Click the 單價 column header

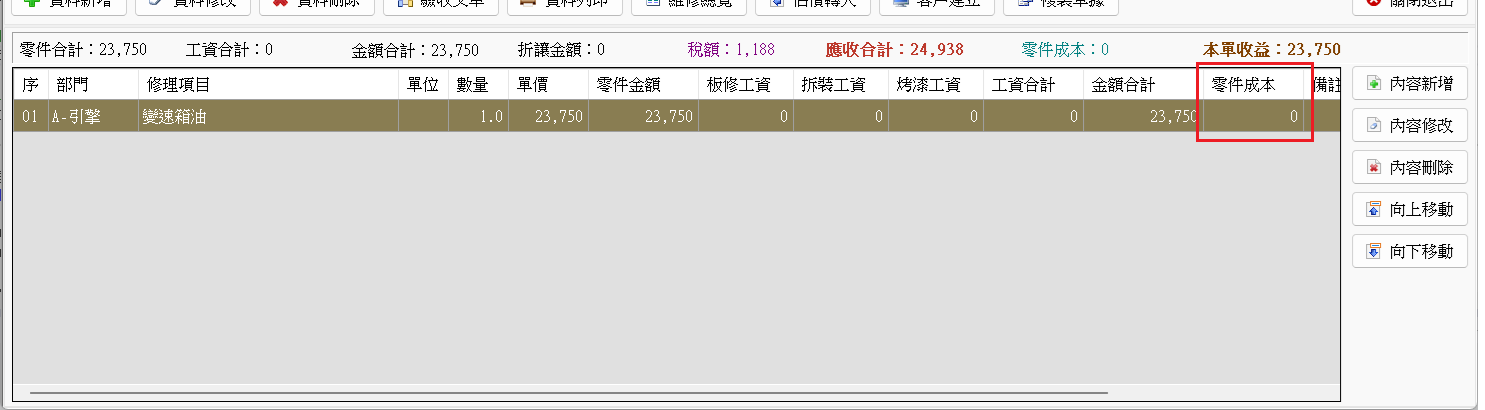point(548,85)
